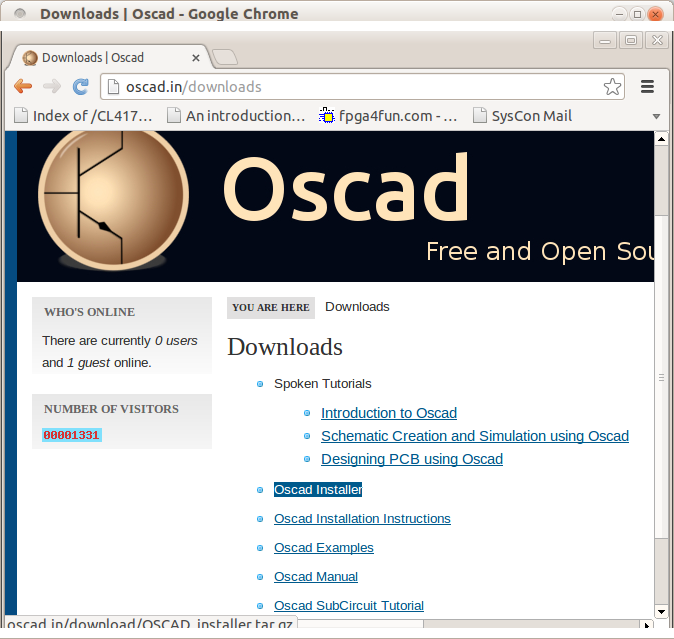Screen dimensions: 674x639
Task: Click the Oscad site title
Action: pos(346,188)
